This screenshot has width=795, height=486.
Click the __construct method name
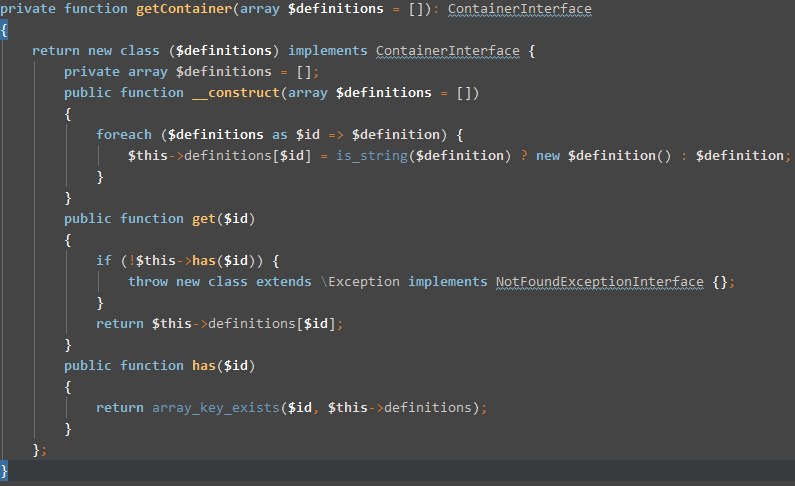(236, 93)
